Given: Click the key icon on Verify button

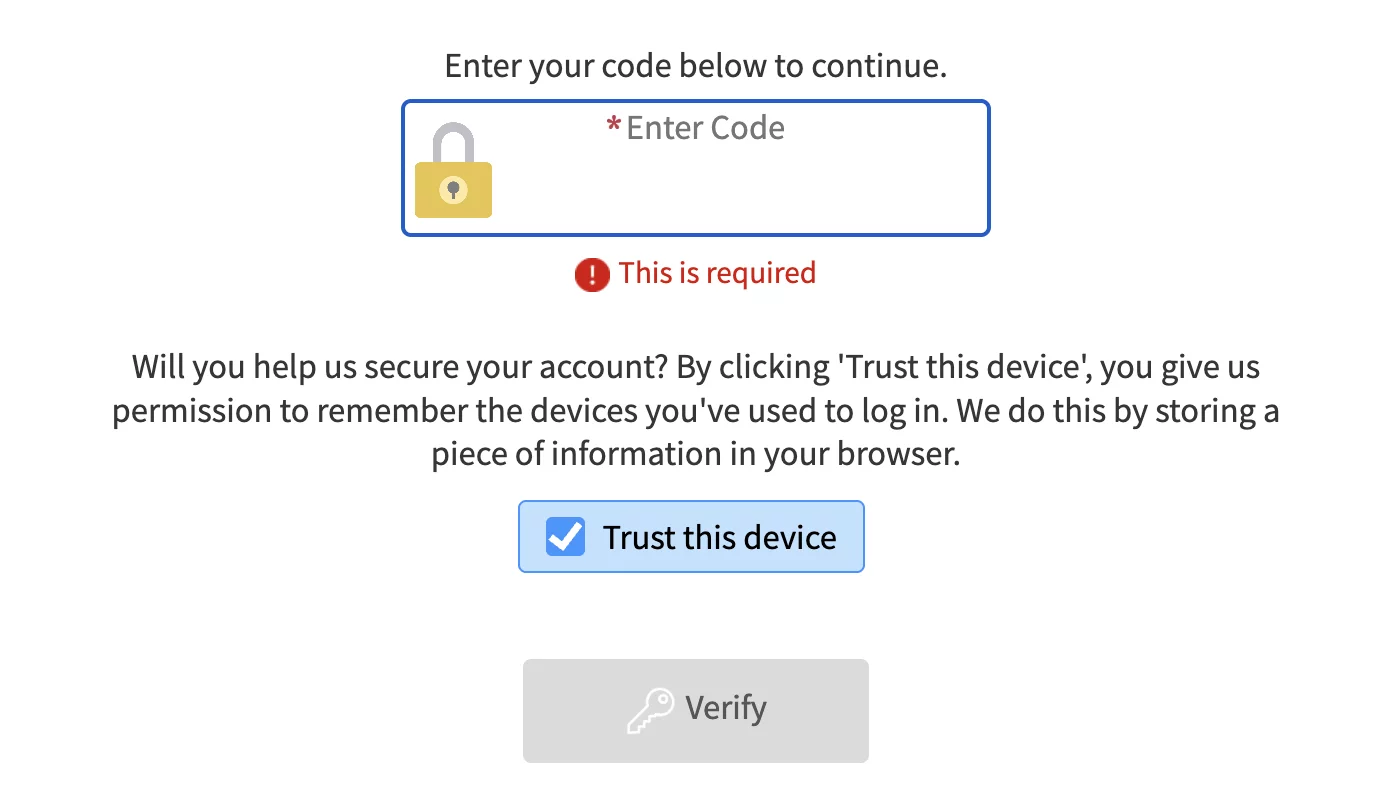Looking at the screenshot, I should pos(650,711).
